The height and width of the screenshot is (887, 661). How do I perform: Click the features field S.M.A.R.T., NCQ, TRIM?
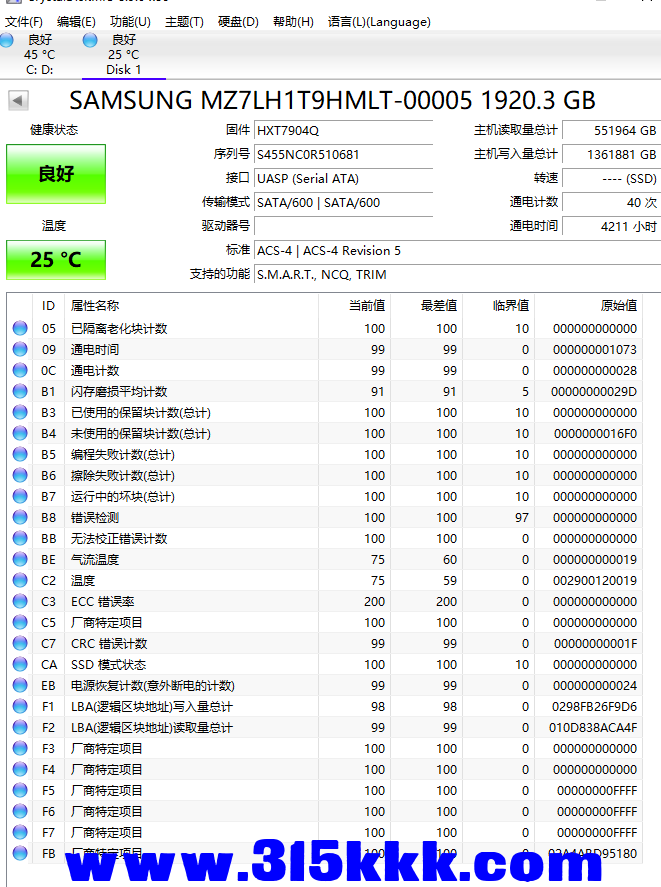pos(458,274)
